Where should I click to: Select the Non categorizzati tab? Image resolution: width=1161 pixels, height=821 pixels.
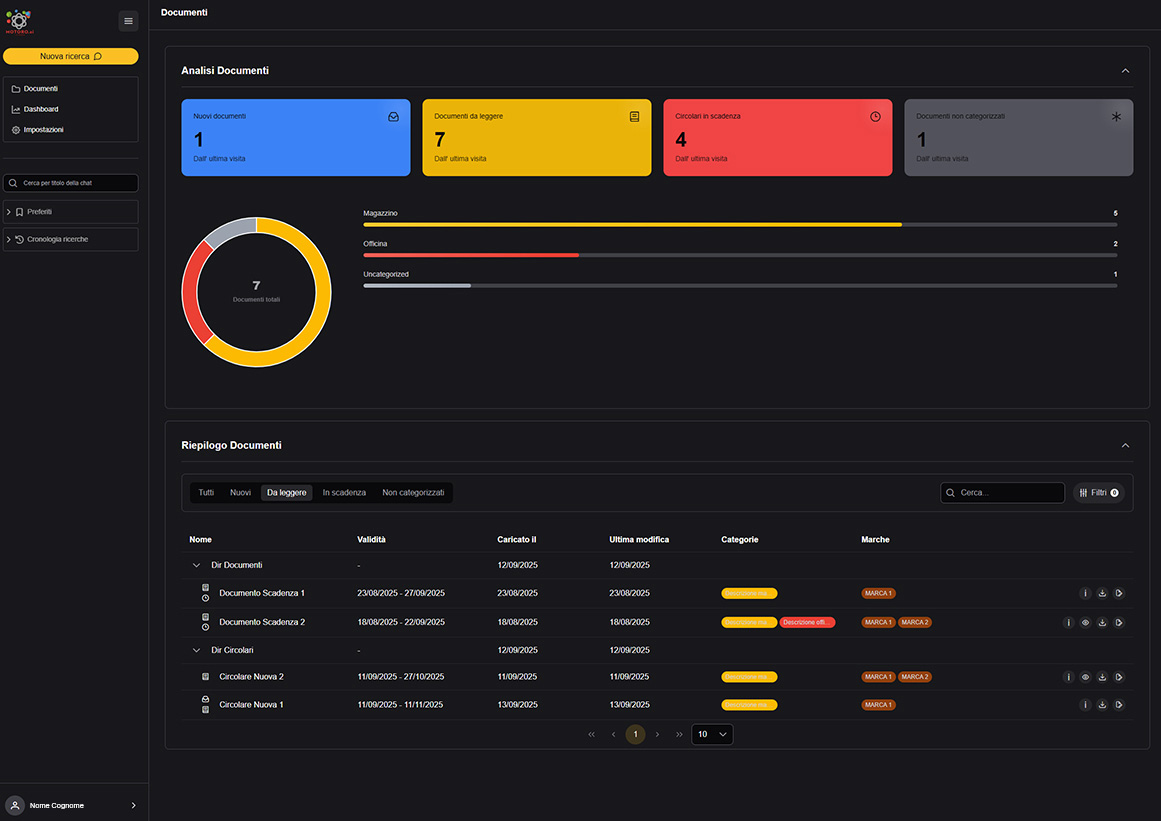click(x=413, y=492)
